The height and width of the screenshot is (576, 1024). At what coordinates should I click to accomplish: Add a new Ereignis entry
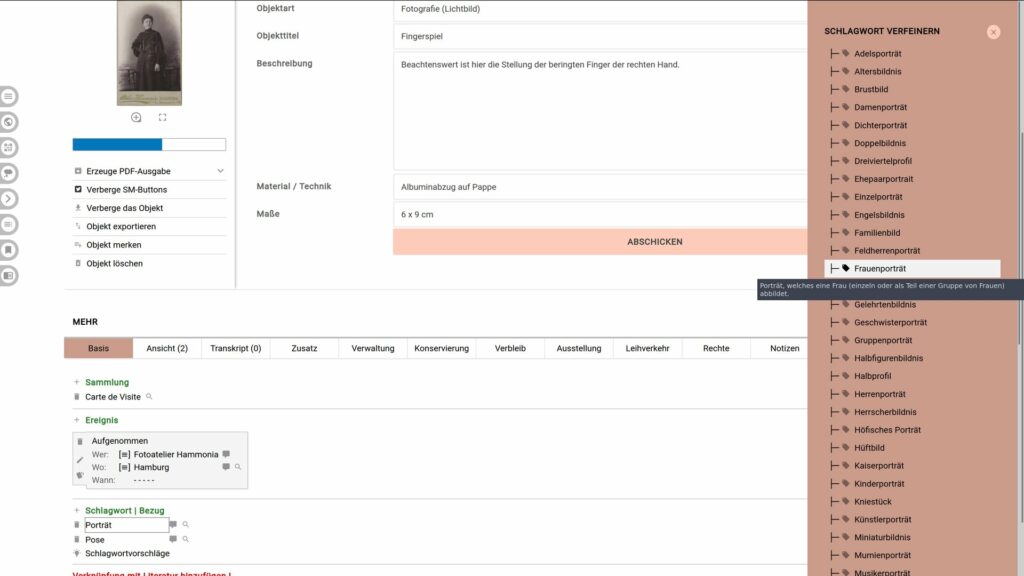click(x=76, y=420)
